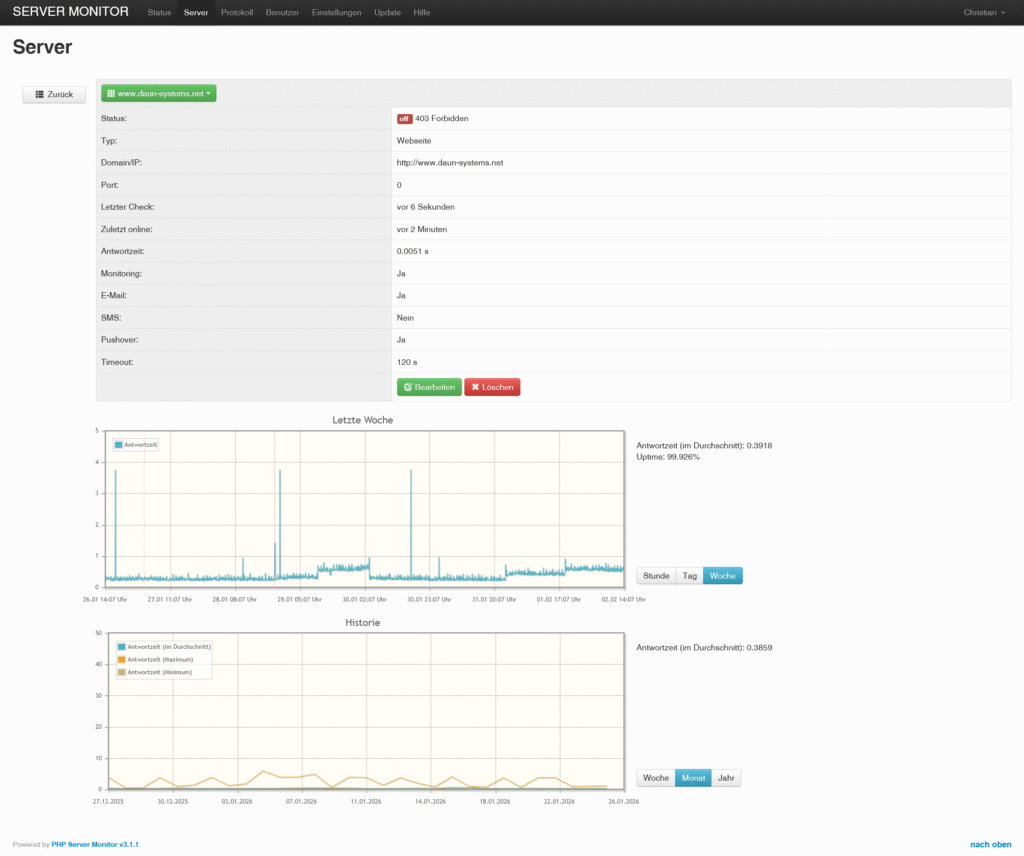Click the orange Maximum legend square in Historie chart
The image size is (1024, 856).
[x=121, y=660]
